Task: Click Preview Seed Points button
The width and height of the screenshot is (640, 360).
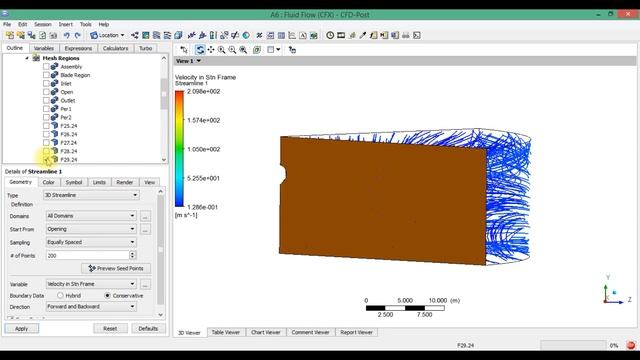Action: [x=116, y=268]
